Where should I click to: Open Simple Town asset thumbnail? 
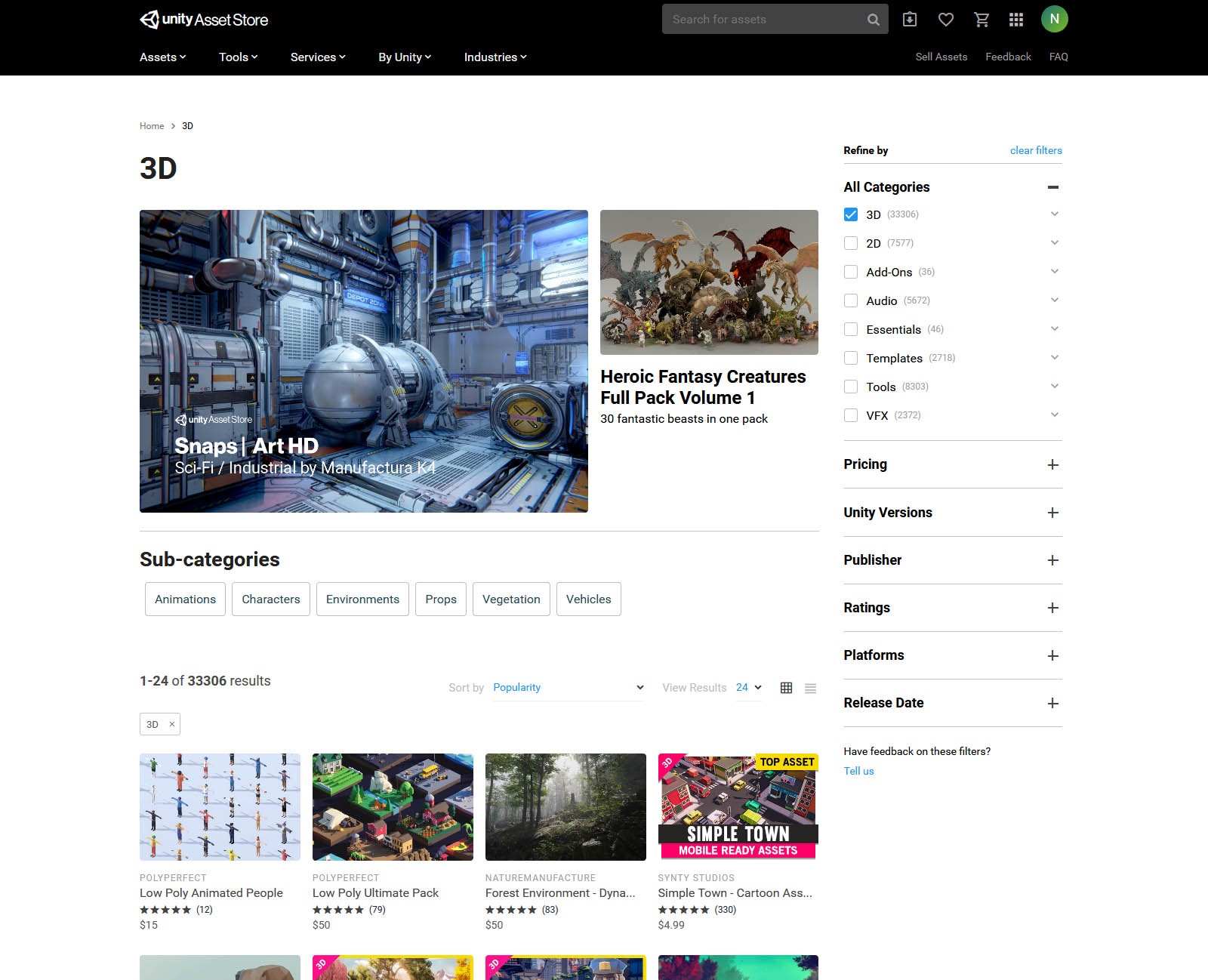pyautogui.click(x=738, y=807)
